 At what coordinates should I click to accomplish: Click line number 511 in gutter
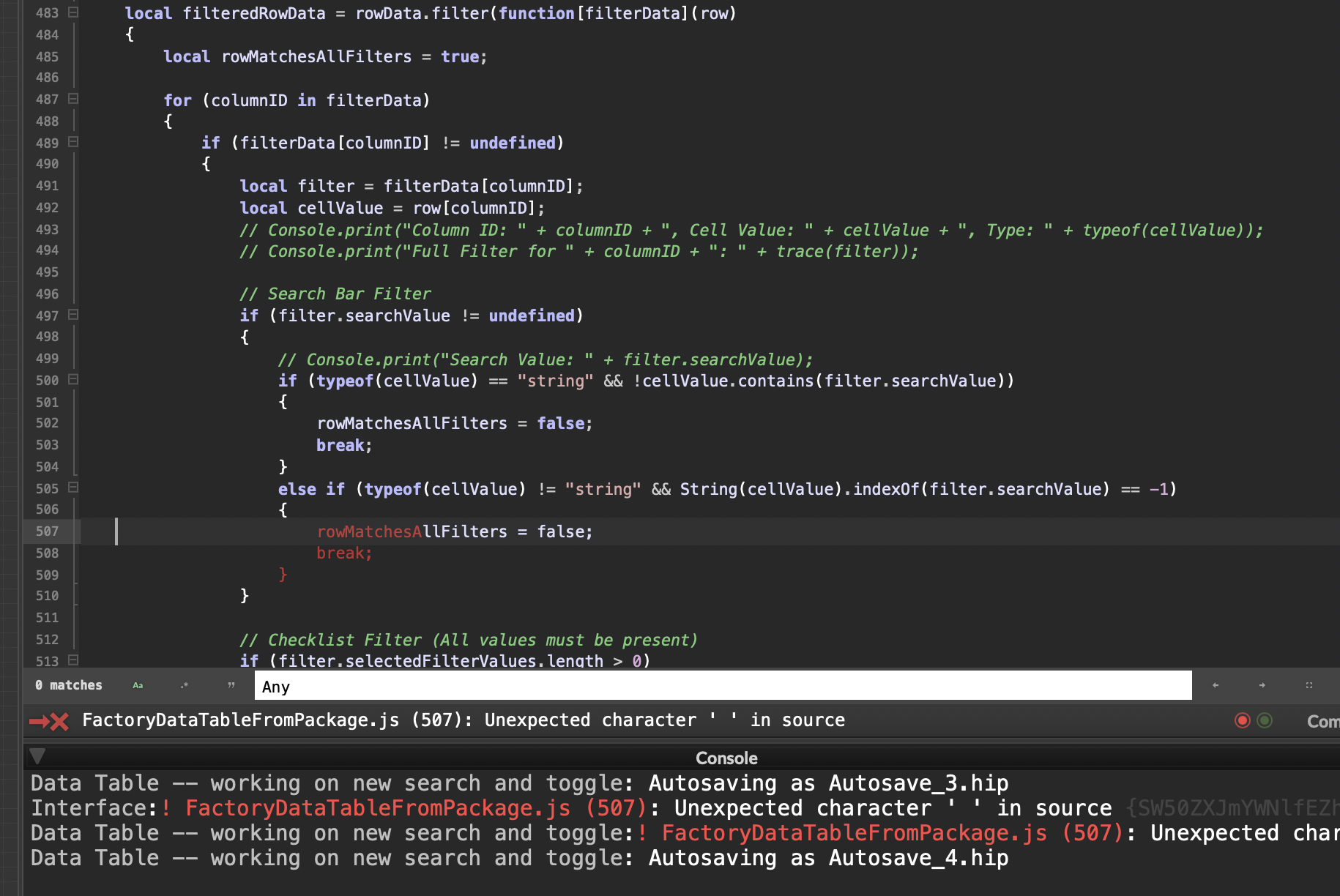tap(47, 618)
